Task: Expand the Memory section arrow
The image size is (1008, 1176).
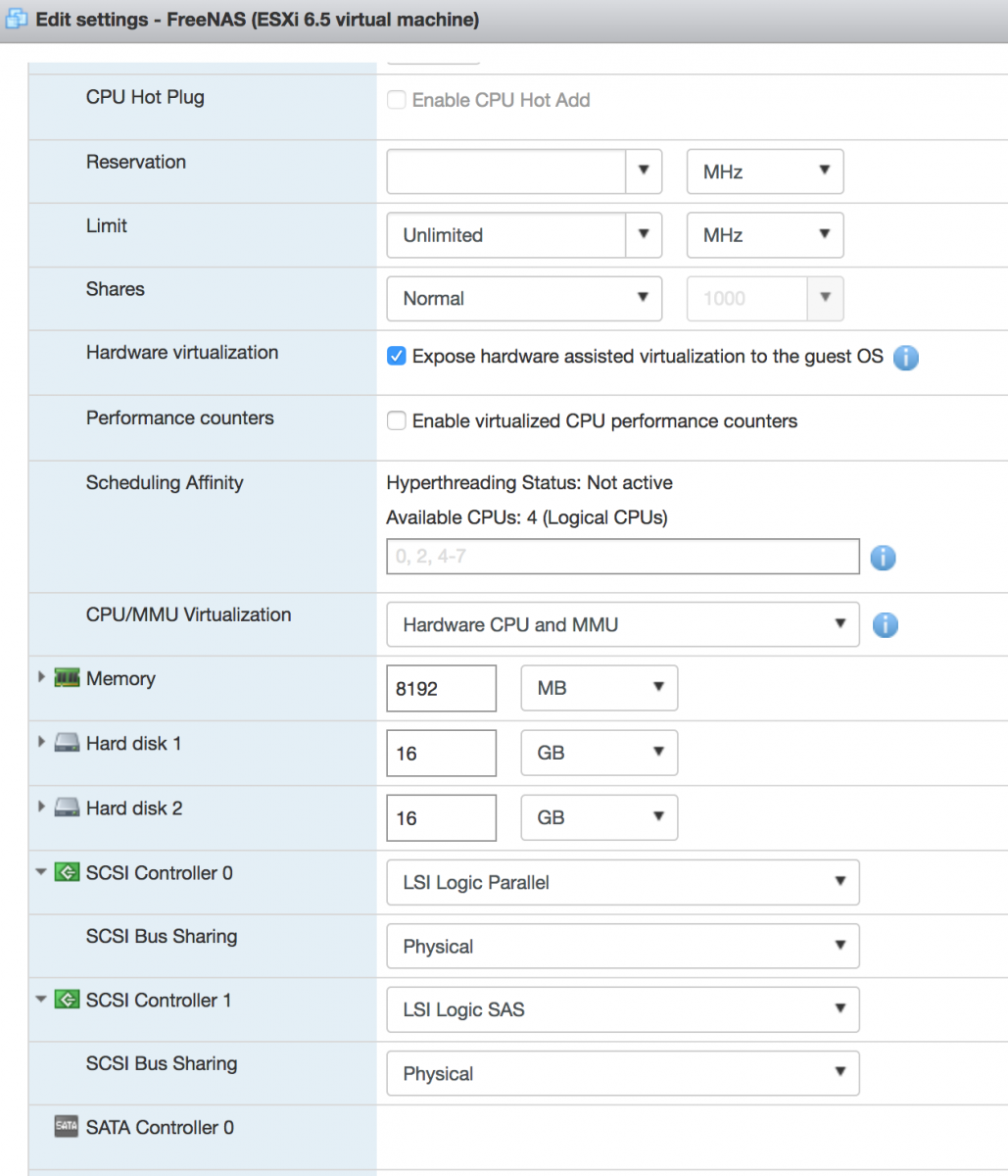Action: click(x=41, y=677)
